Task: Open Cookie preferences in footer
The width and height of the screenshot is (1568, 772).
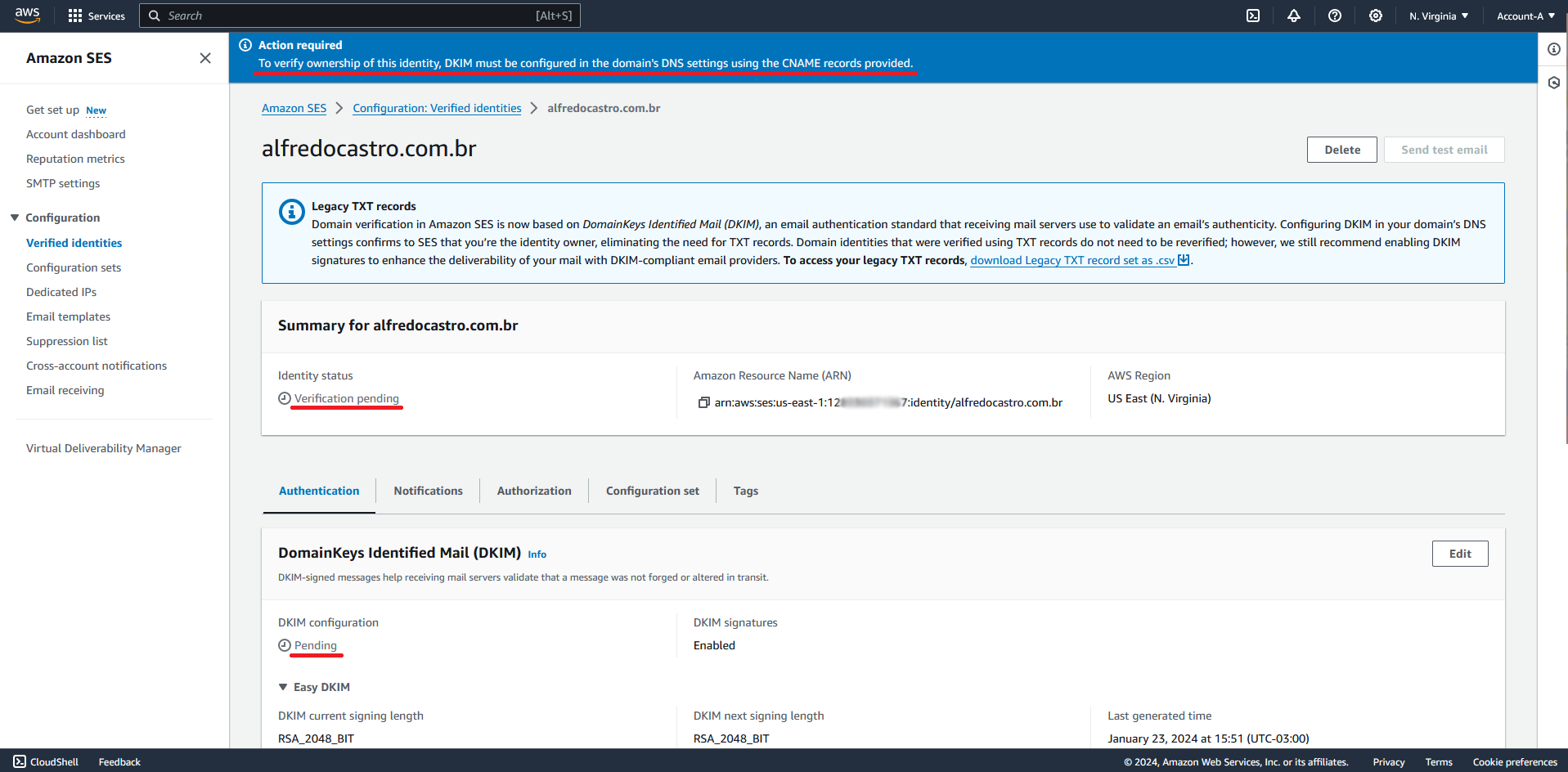Action: [x=1515, y=761]
